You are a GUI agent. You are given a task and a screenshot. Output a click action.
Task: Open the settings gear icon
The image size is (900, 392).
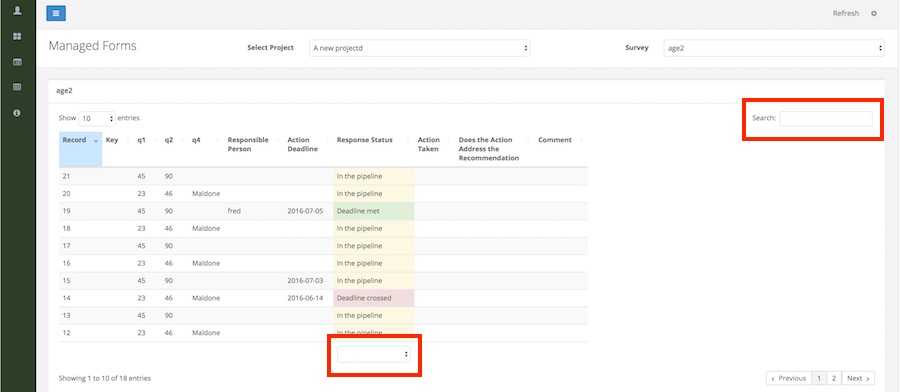(874, 13)
